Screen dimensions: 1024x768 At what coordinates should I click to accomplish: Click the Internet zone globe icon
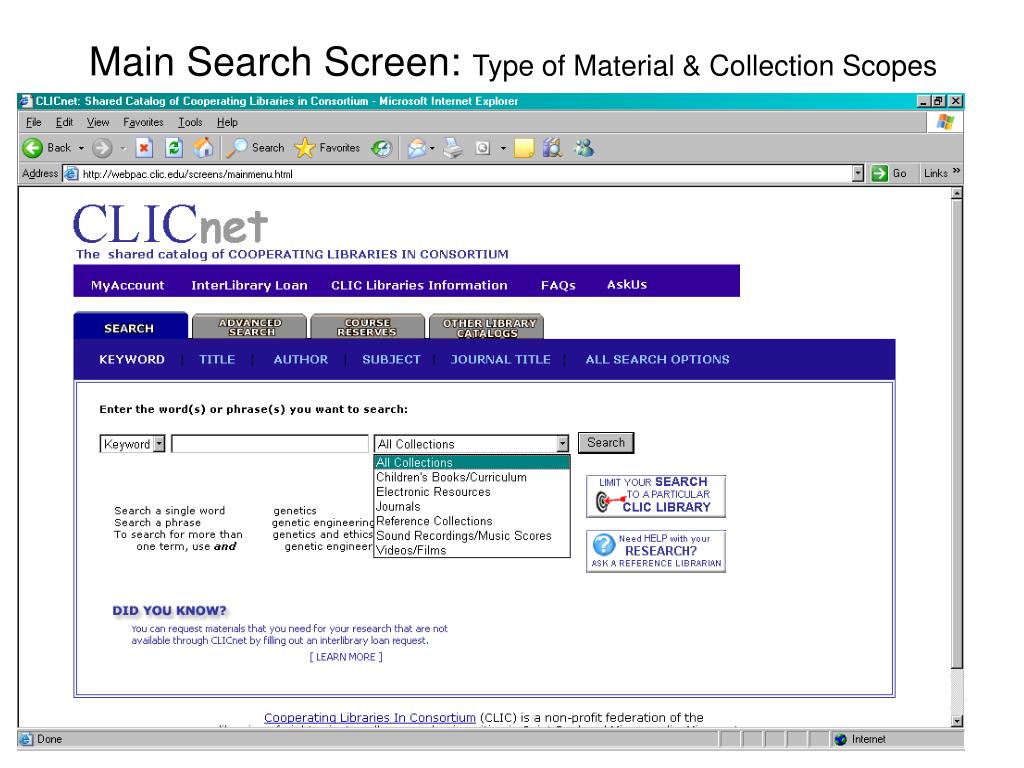coord(841,739)
